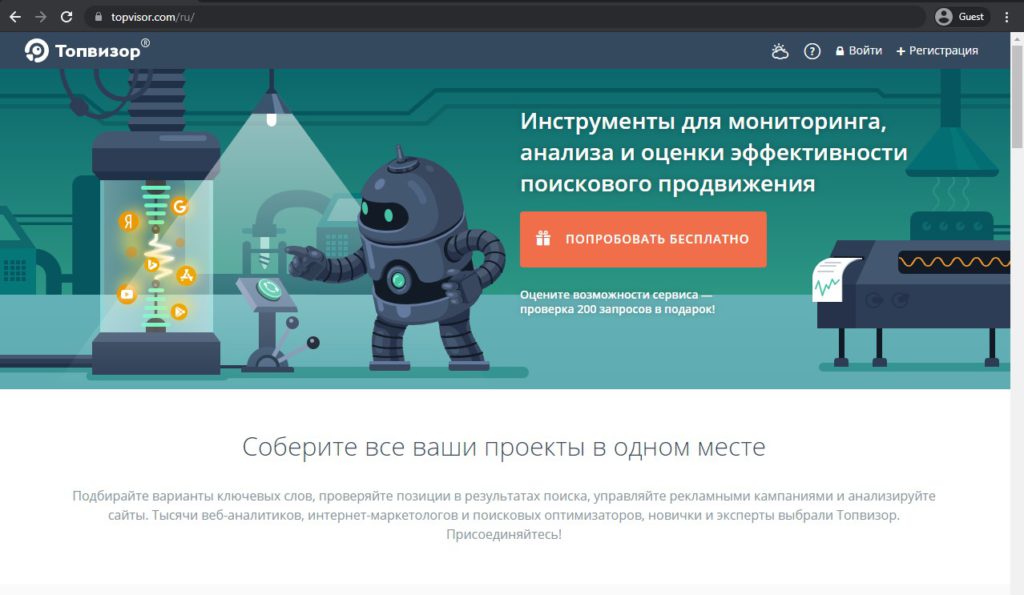
Task: Click the YouTube icon in glass tube
Action: click(127, 294)
